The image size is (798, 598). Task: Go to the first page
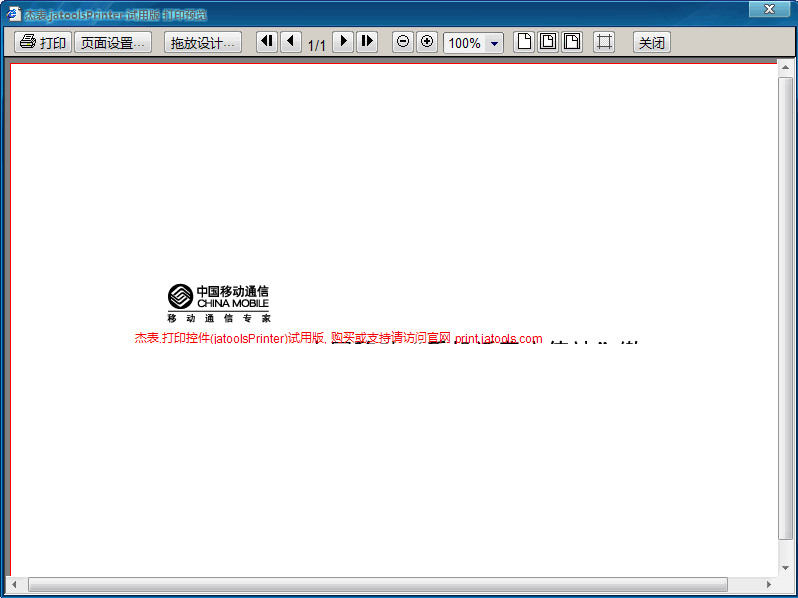[267, 41]
